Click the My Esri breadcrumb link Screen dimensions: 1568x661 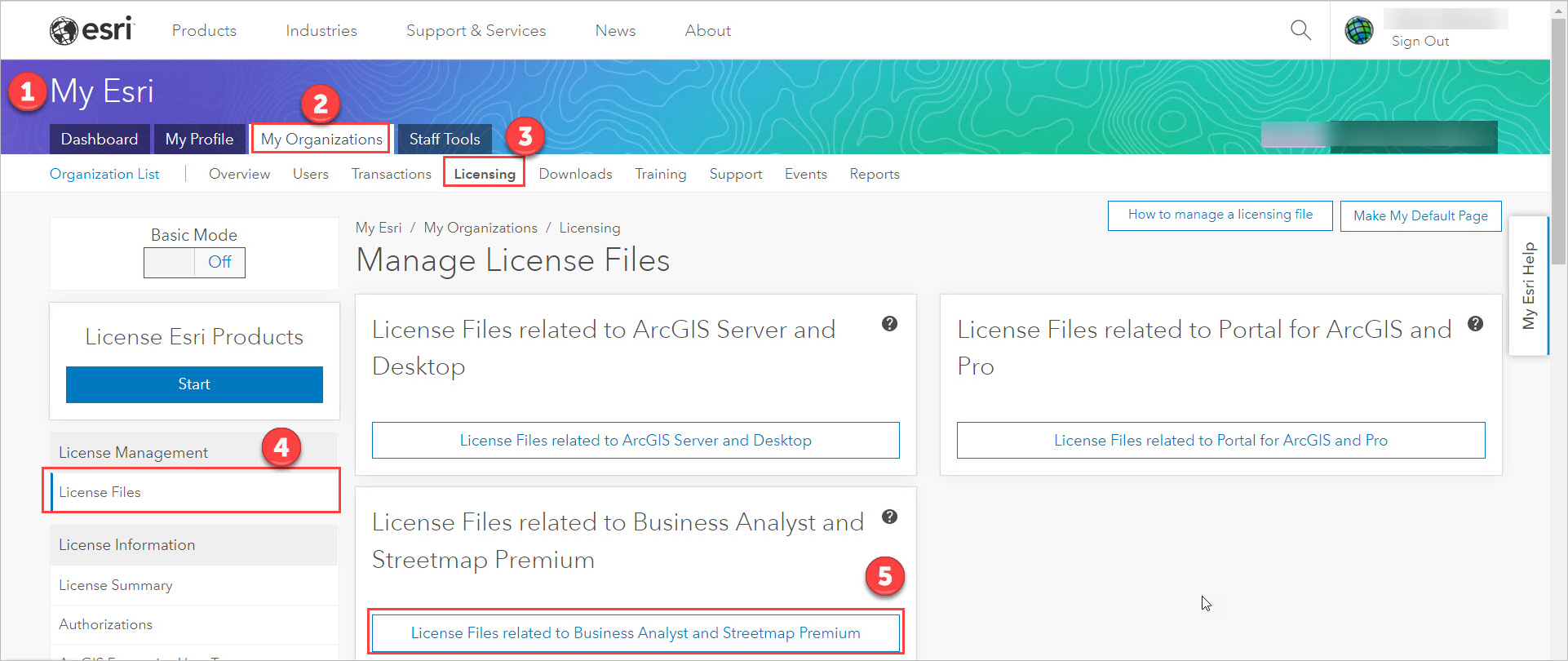click(379, 228)
